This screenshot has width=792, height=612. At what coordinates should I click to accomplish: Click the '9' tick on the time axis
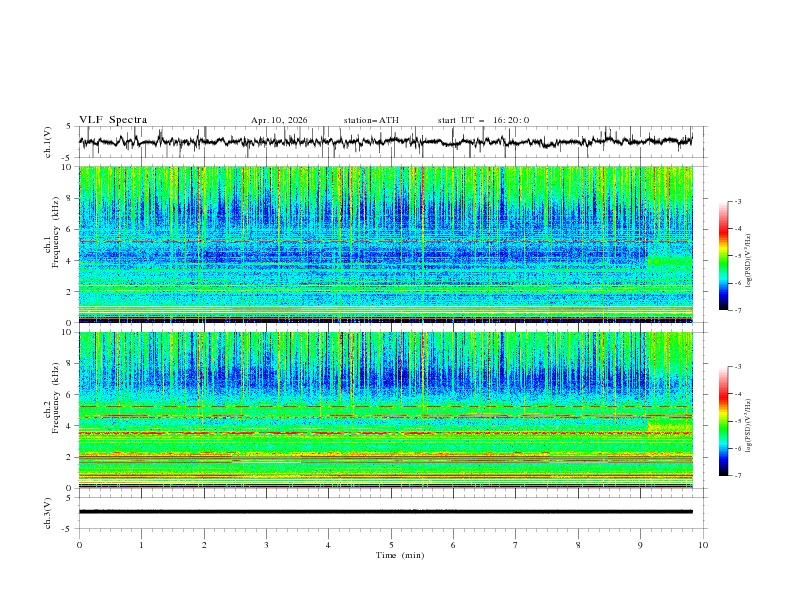click(640, 545)
